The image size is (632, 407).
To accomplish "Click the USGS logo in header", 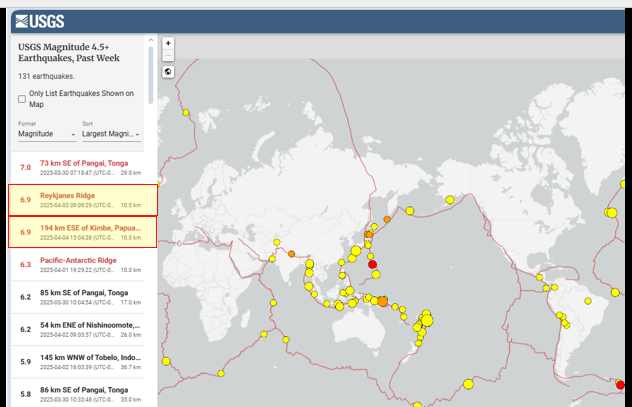I will pyautogui.click(x=40, y=21).
